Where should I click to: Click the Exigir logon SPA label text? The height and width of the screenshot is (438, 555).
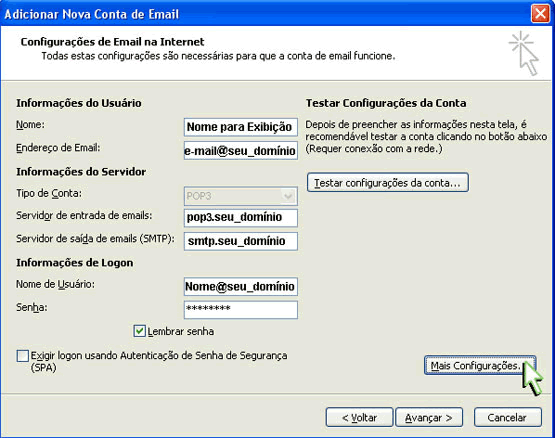(159, 361)
